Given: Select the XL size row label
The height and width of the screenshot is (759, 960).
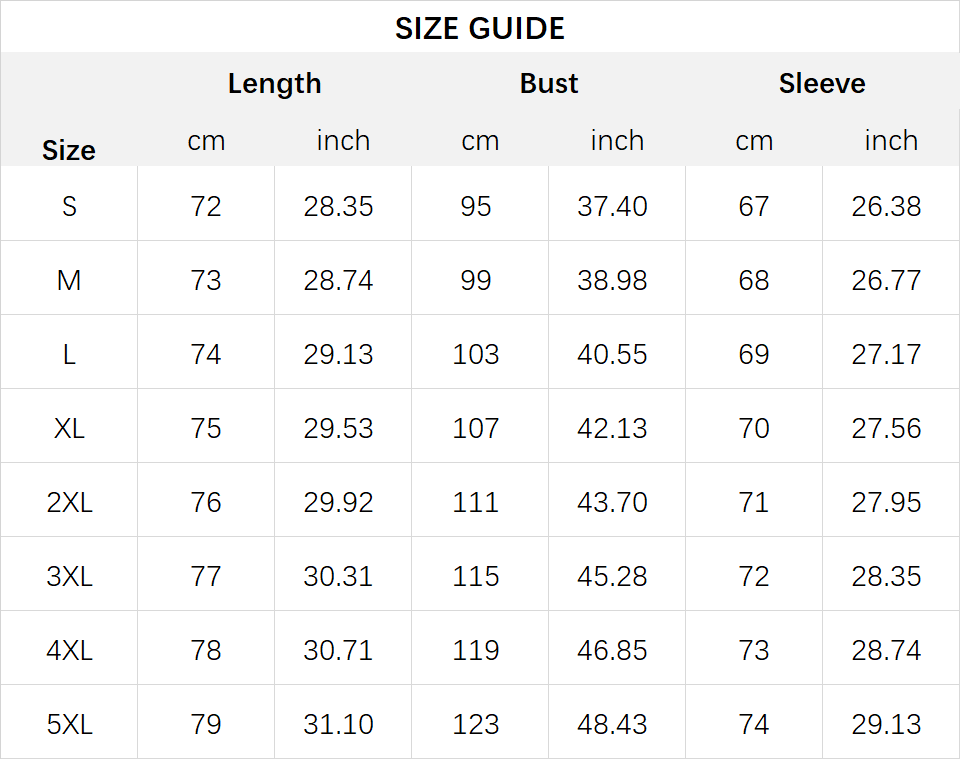Looking at the screenshot, I should click(x=69, y=428).
